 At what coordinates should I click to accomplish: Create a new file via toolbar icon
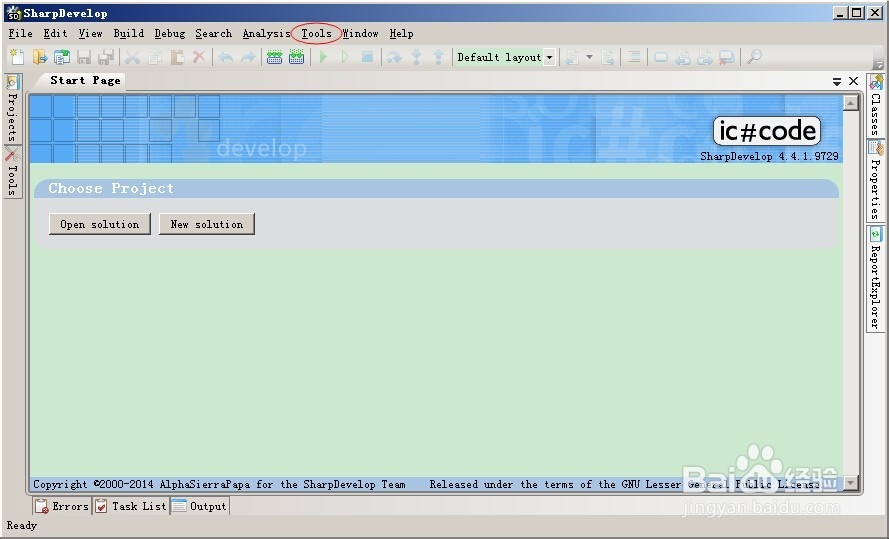17,57
